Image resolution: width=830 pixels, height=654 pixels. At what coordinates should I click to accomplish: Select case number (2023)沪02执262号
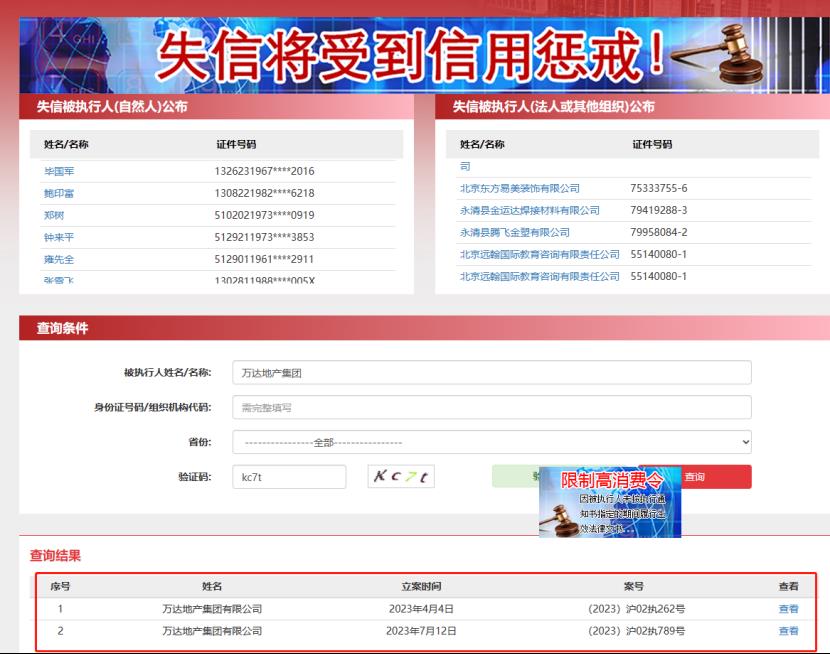(636, 609)
